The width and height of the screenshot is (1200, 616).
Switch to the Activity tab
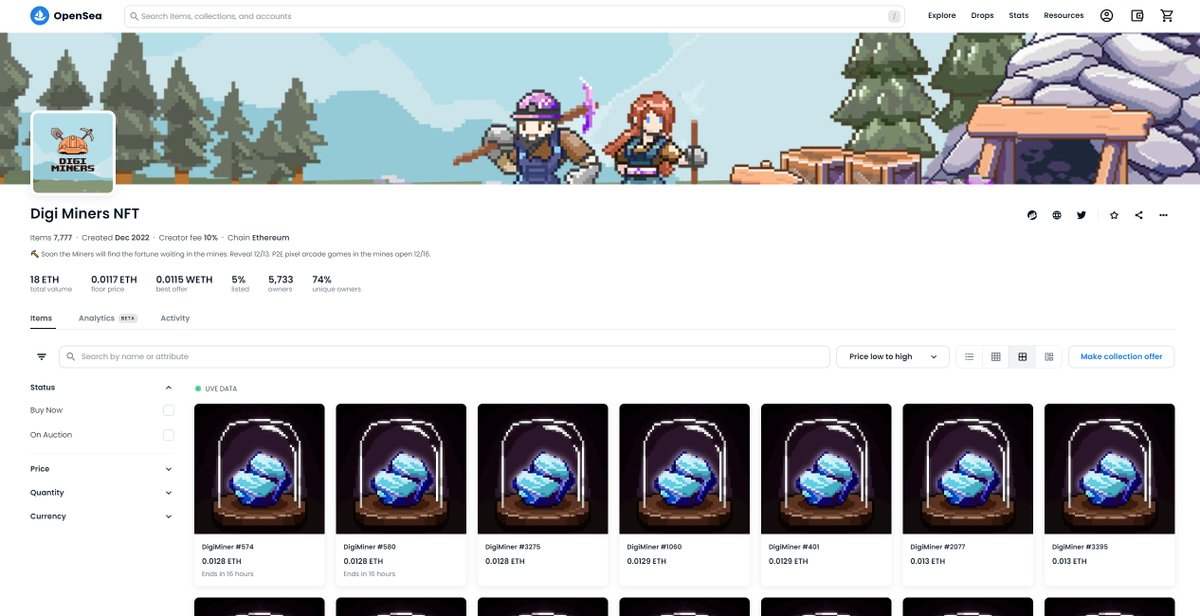click(175, 318)
